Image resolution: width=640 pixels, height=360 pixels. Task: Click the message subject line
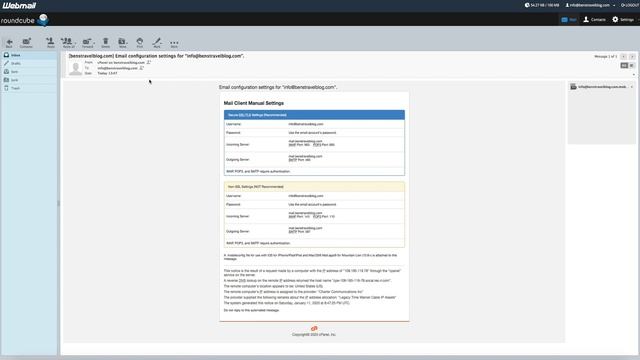(156, 56)
